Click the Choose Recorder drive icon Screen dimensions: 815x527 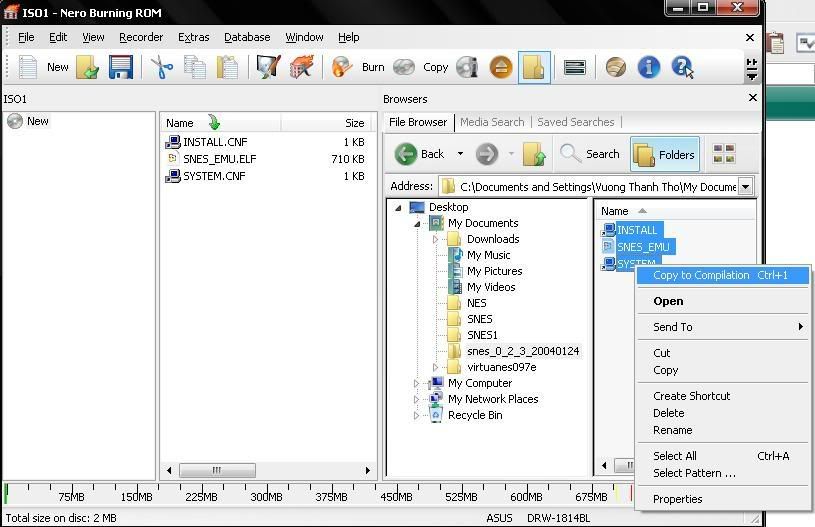point(575,68)
